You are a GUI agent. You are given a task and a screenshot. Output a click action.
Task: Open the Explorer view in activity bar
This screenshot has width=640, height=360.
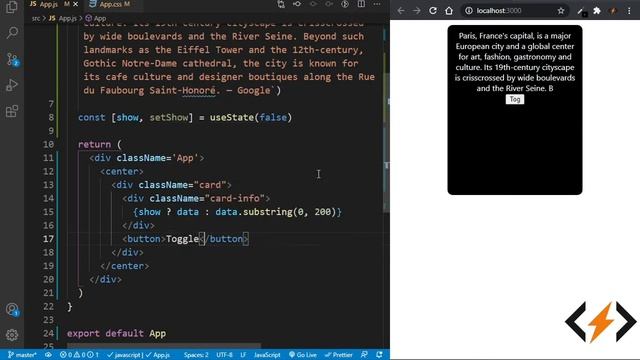click(x=12, y=7)
